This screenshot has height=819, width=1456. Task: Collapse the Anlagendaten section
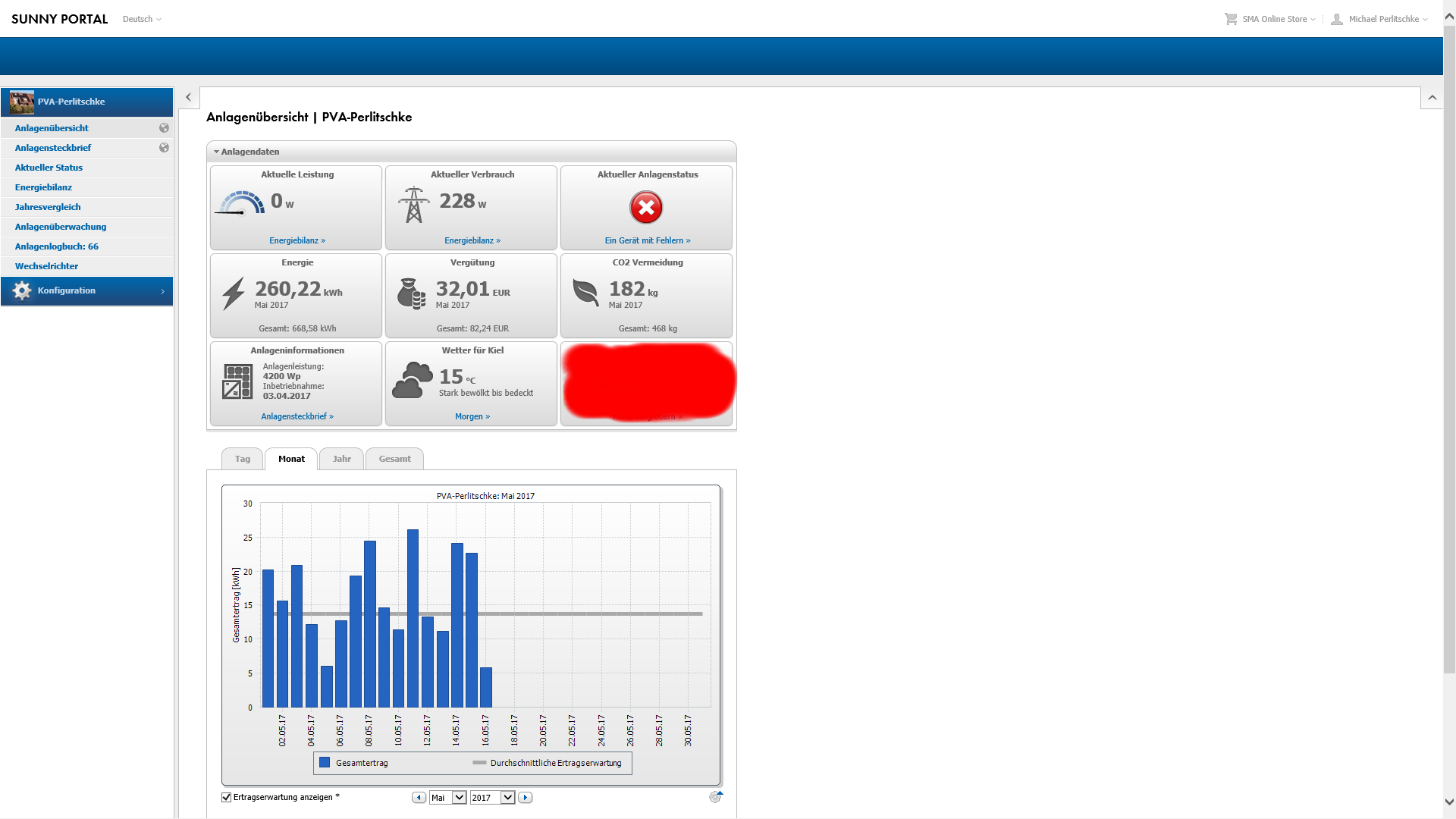[x=217, y=152]
